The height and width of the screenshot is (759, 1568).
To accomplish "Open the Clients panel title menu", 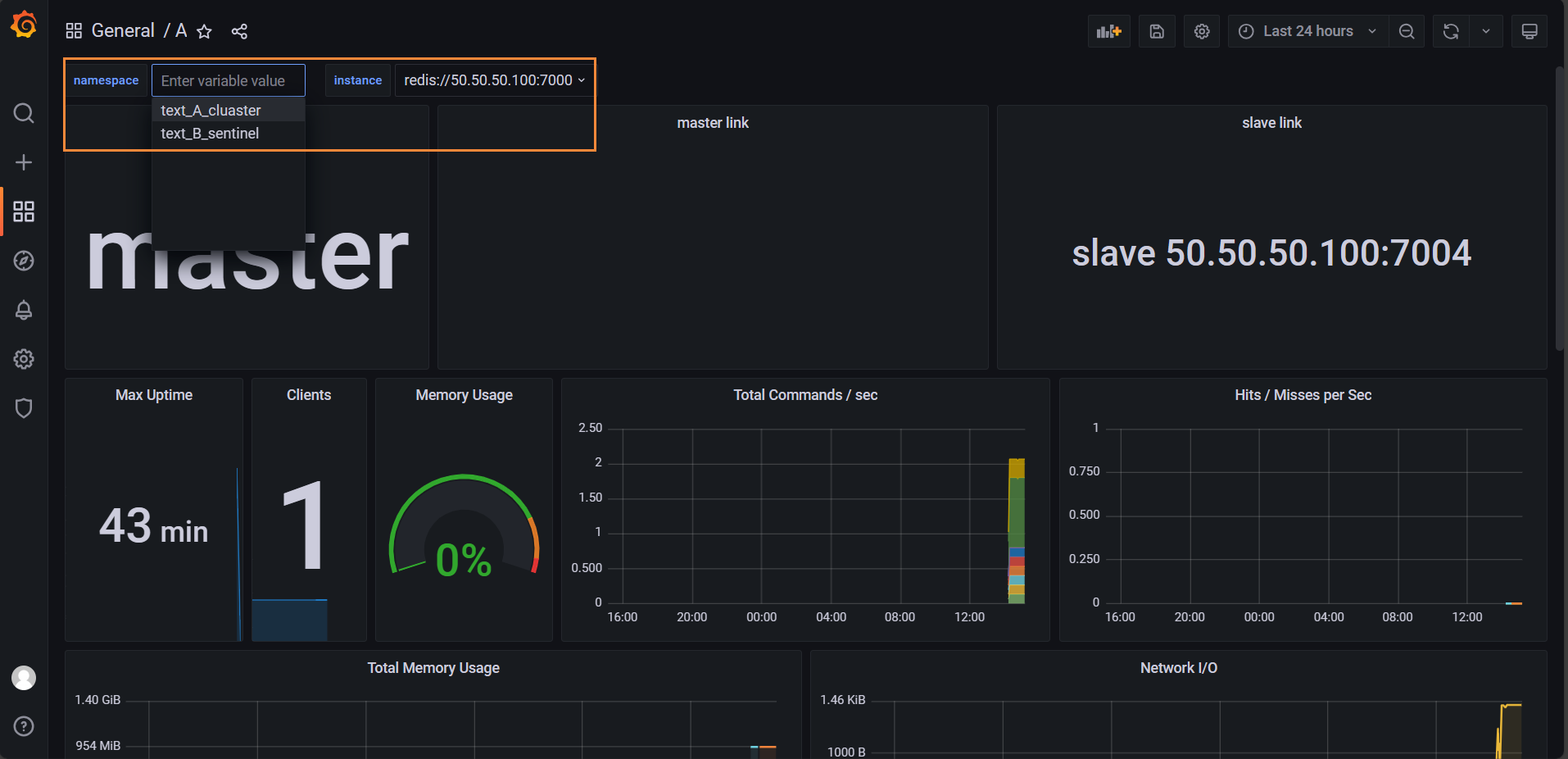I will 309,395.
